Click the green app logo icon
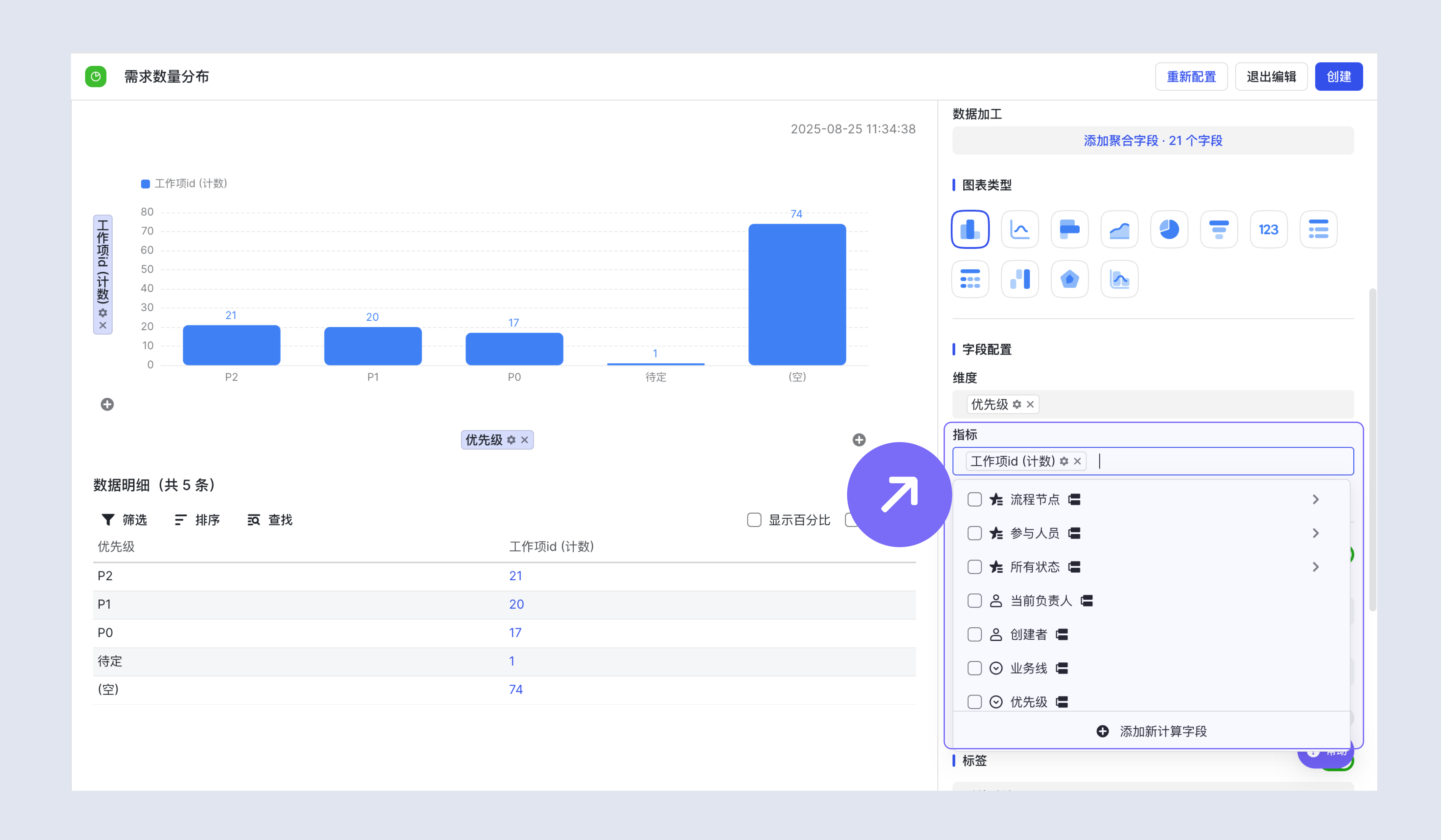The image size is (1441, 840). (x=96, y=77)
